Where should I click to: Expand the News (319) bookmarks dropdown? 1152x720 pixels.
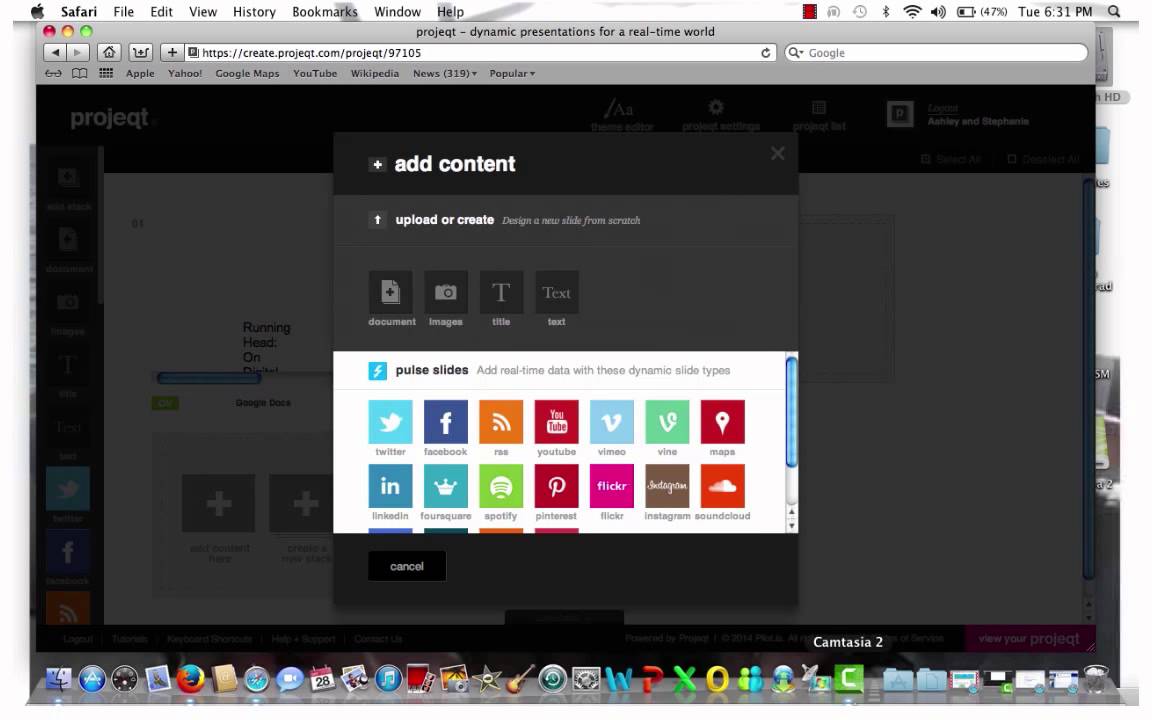coord(444,73)
